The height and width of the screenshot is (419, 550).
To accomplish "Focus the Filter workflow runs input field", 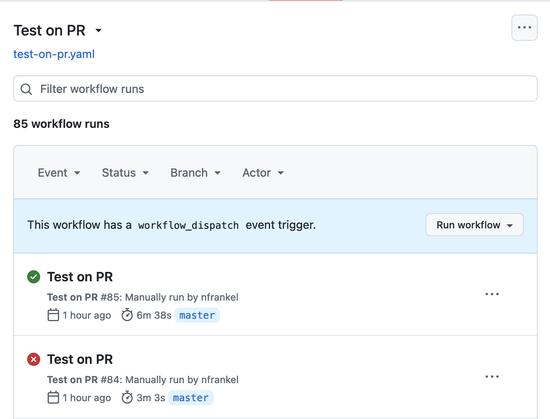I will click(275, 89).
